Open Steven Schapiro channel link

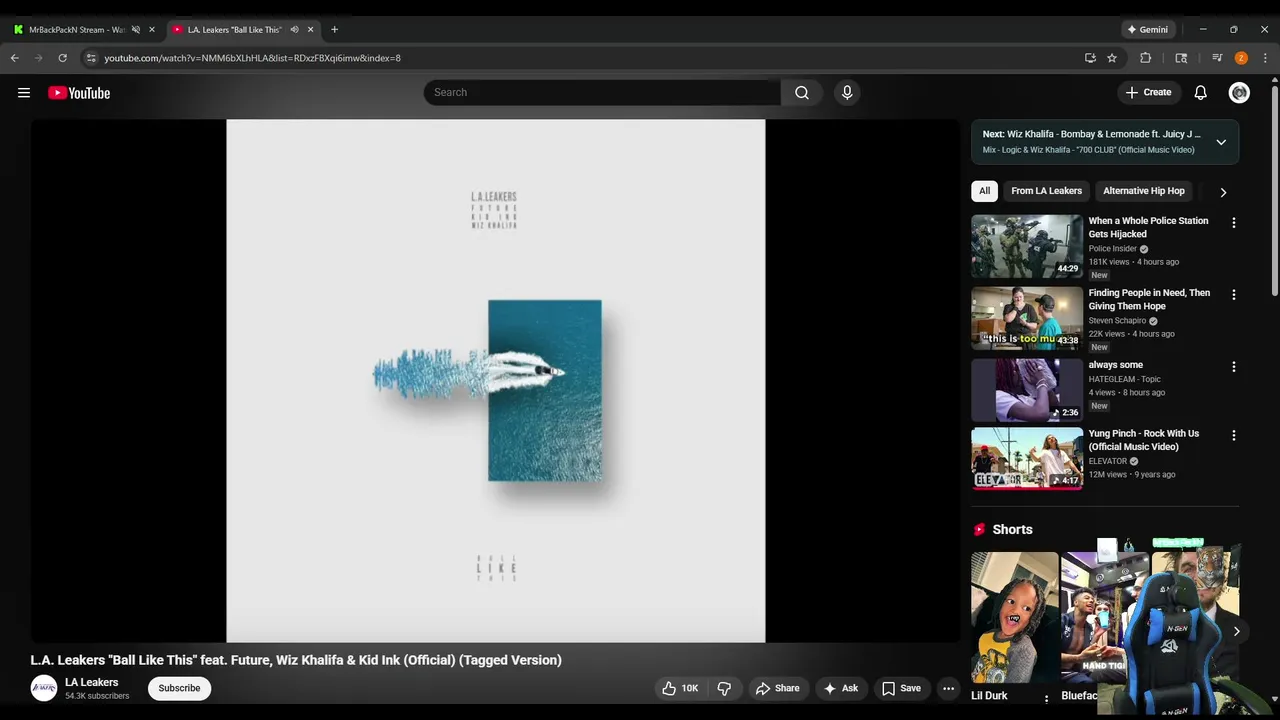[1117, 321]
